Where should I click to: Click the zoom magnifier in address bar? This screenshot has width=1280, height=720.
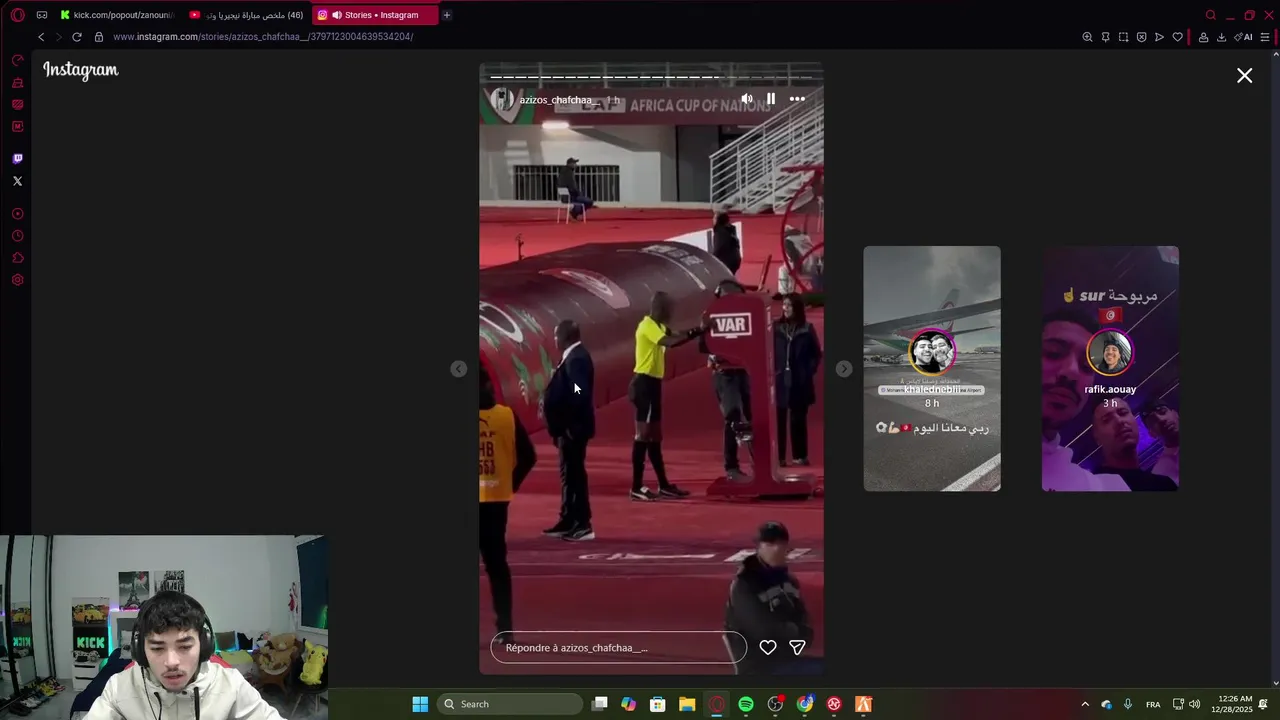[1087, 37]
